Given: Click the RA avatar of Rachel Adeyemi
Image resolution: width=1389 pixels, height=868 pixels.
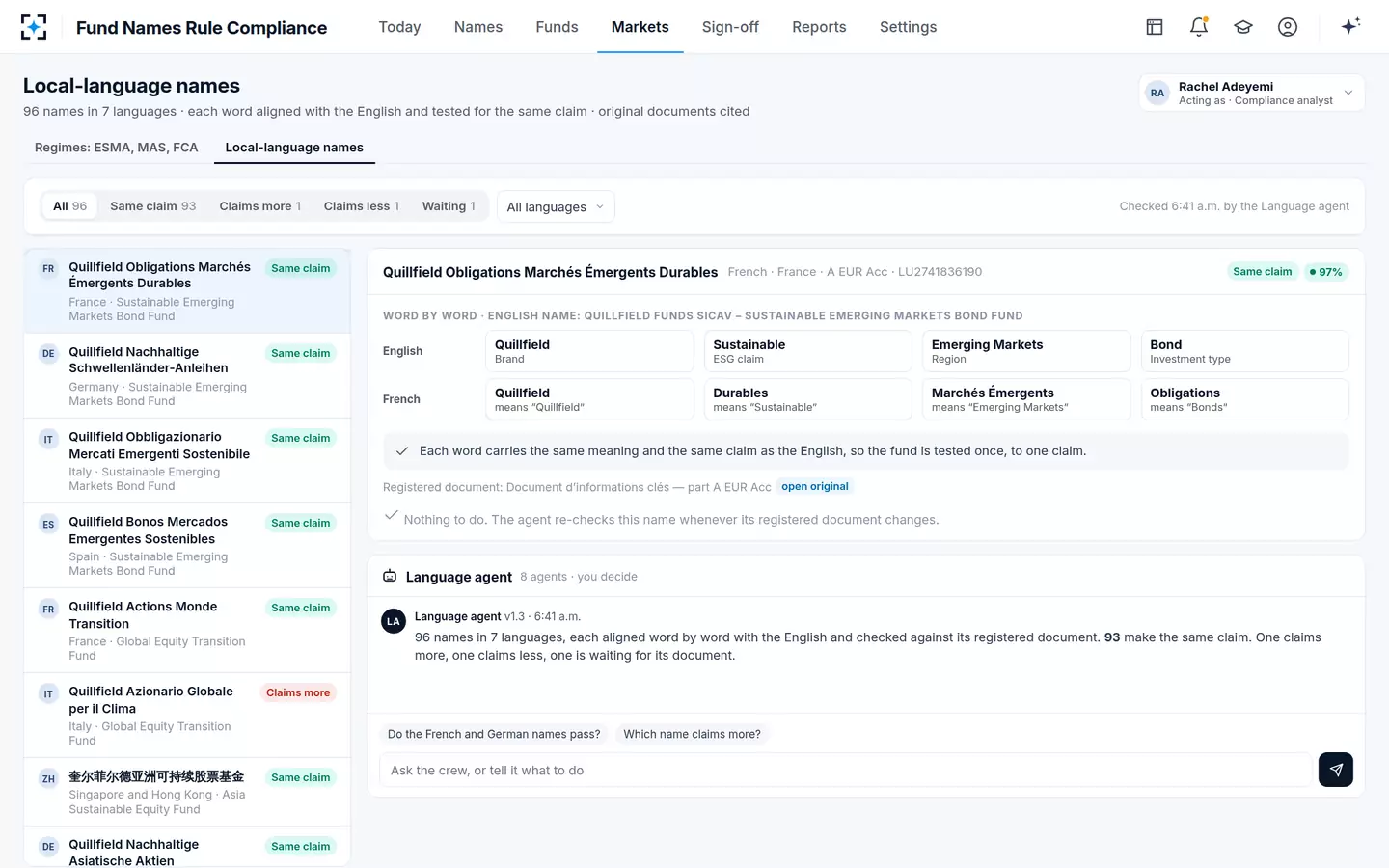Looking at the screenshot, I should (x=1157, y=94).
